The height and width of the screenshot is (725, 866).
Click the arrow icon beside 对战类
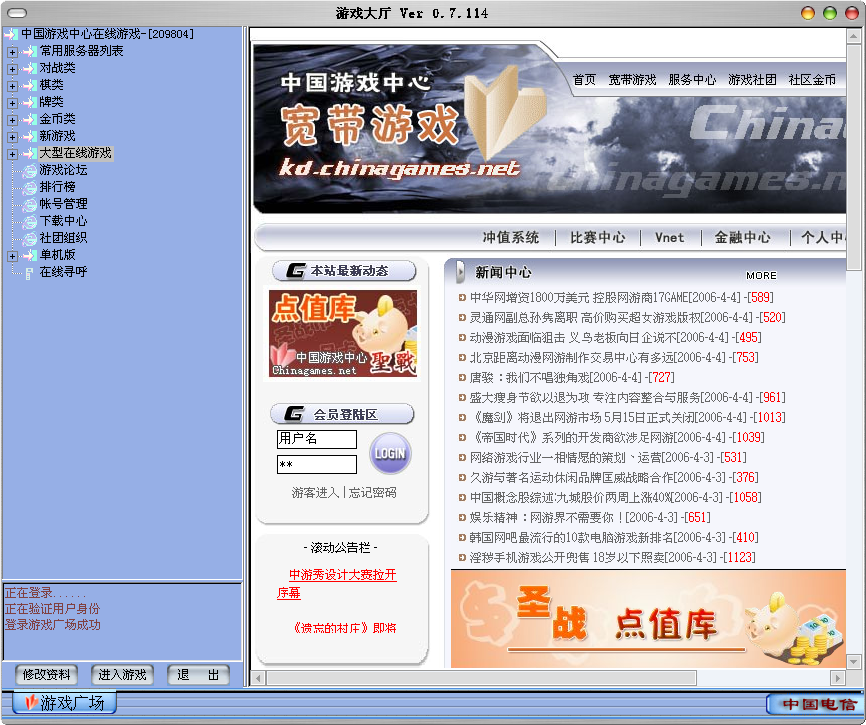tap(29, 69)
